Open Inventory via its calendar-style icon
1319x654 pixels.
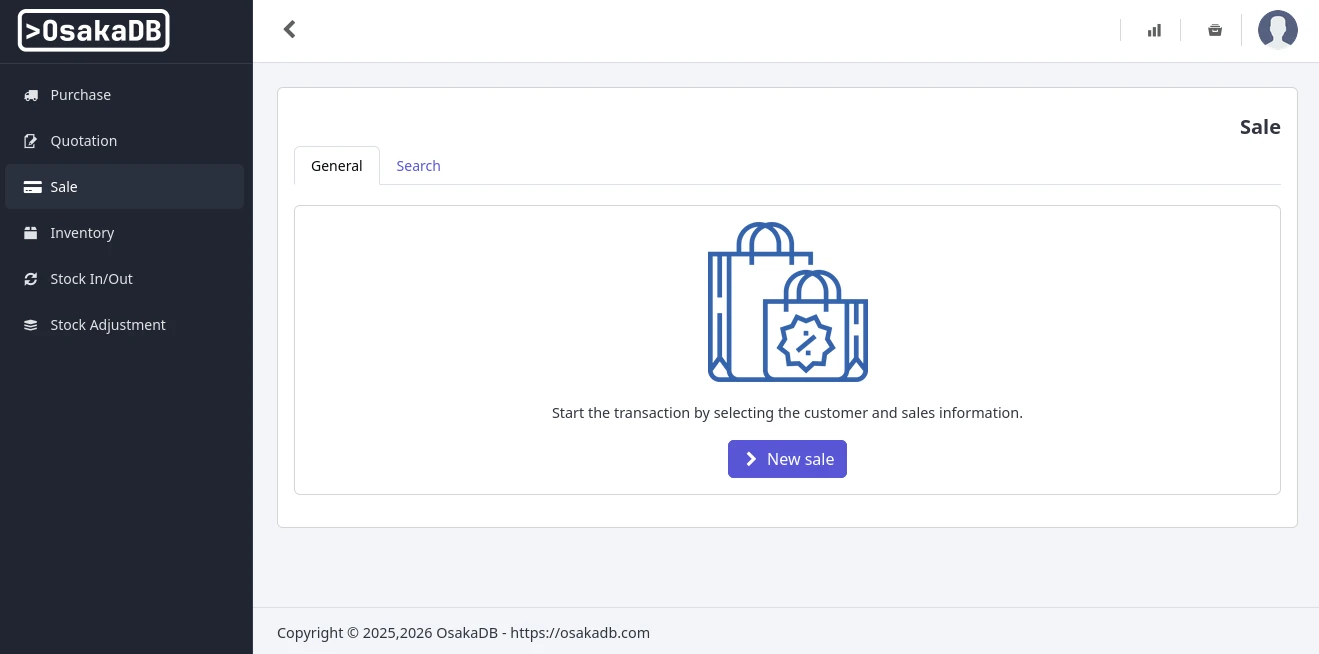click(30, 232)
